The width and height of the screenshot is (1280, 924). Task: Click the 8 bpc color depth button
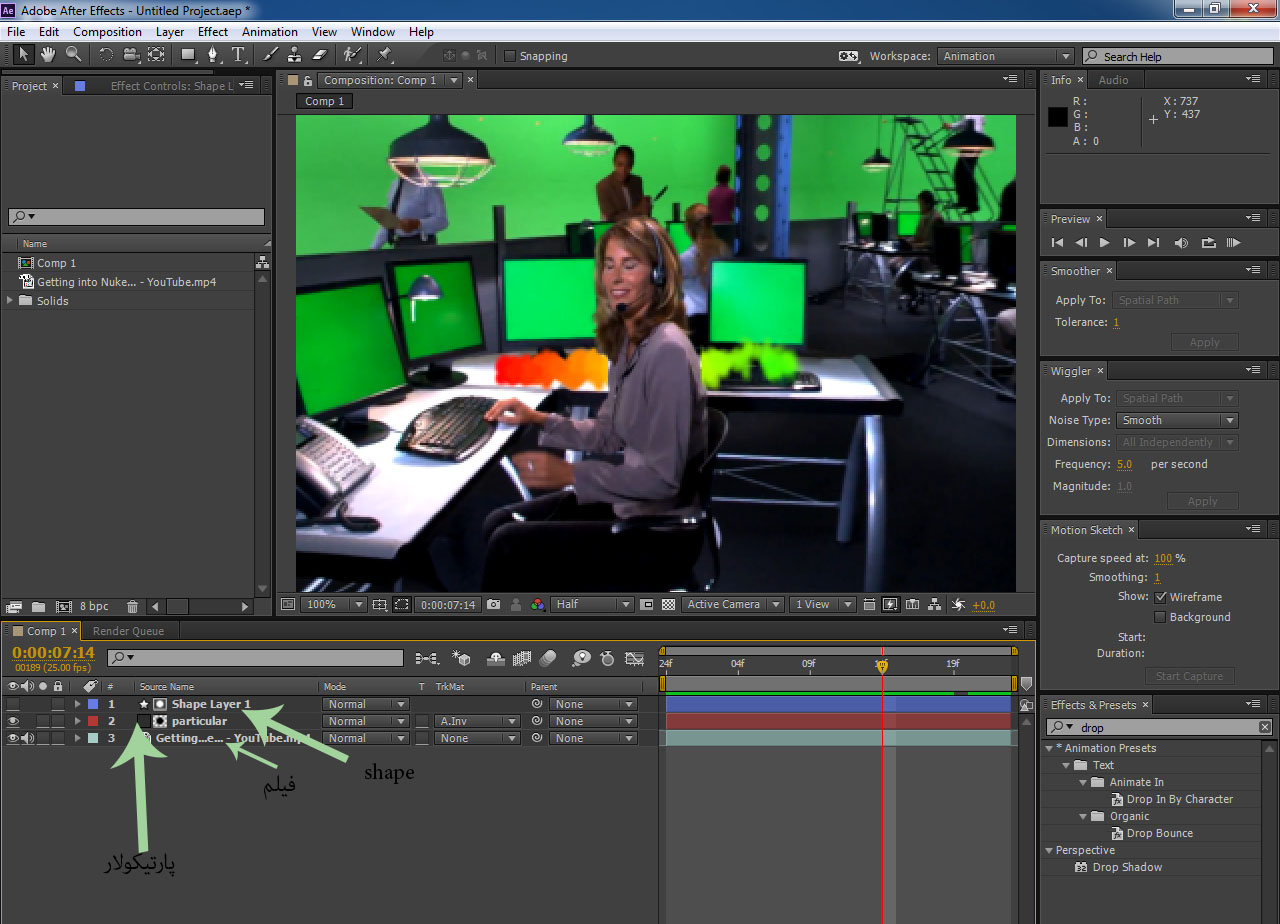94,606
